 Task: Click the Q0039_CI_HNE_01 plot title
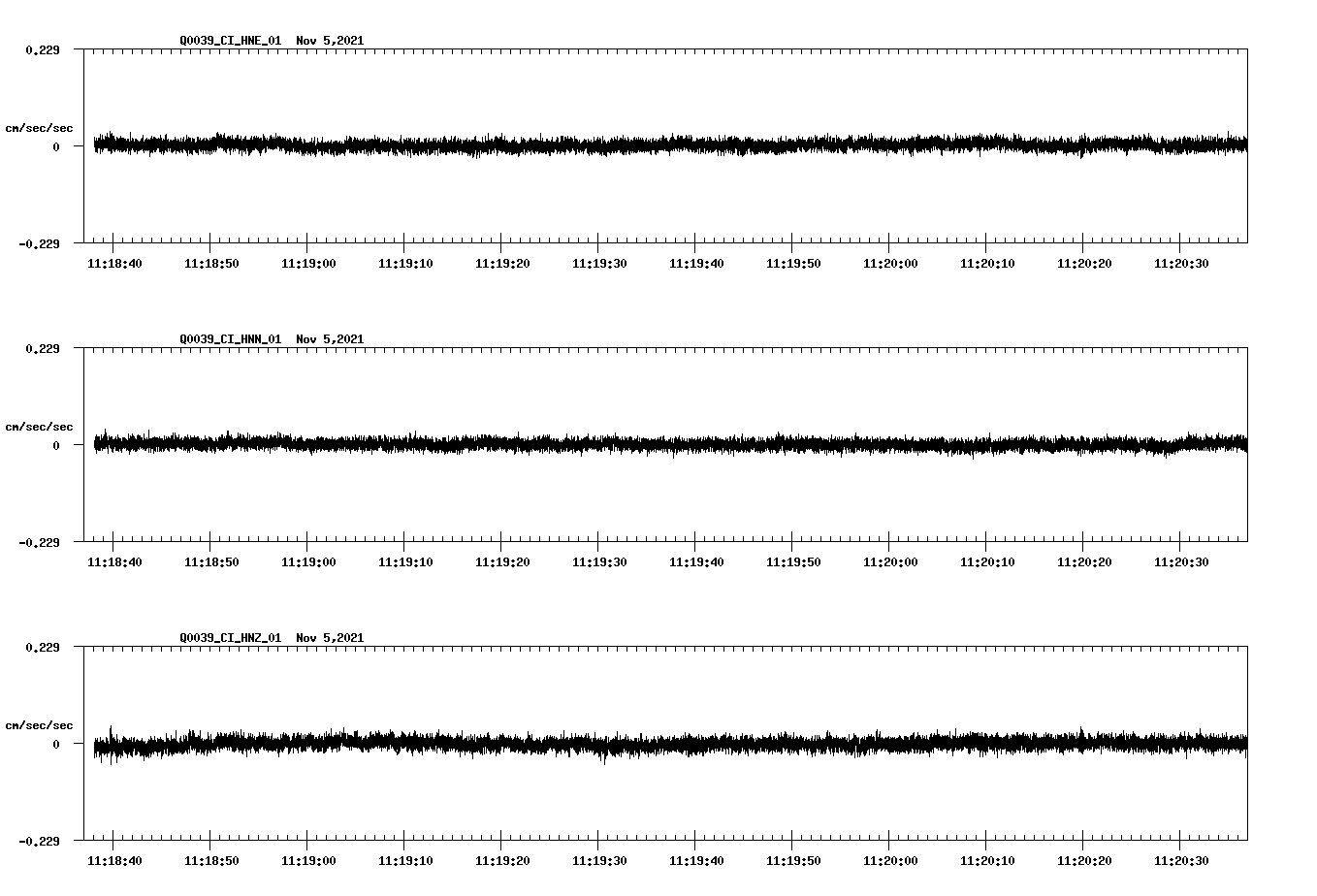point(272,41)
